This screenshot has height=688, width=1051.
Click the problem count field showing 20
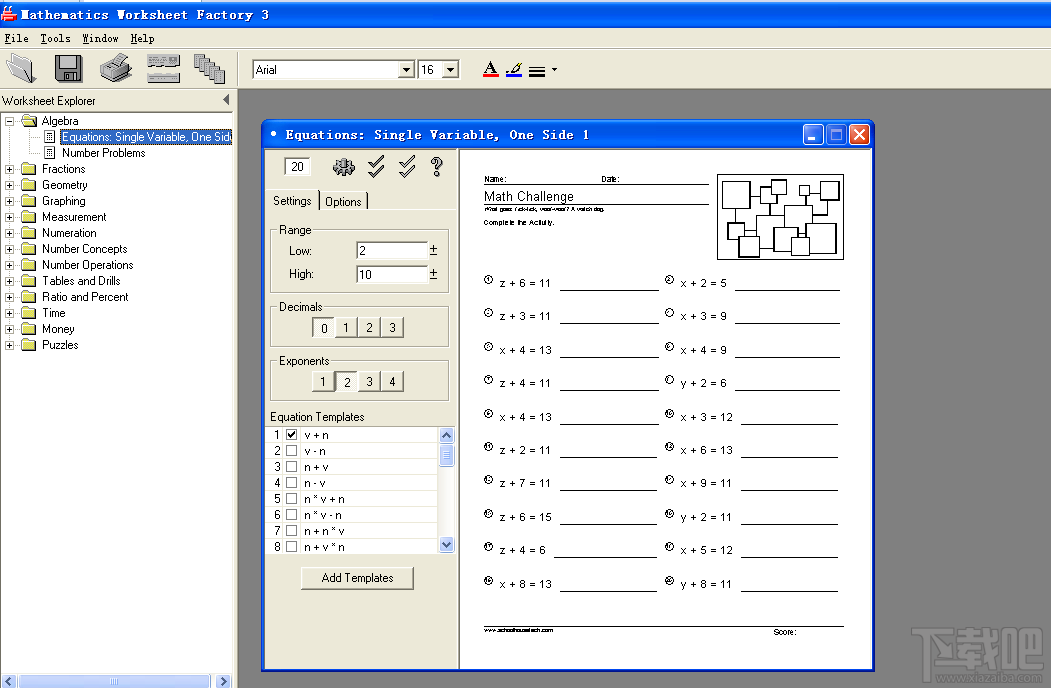(297, 166)
